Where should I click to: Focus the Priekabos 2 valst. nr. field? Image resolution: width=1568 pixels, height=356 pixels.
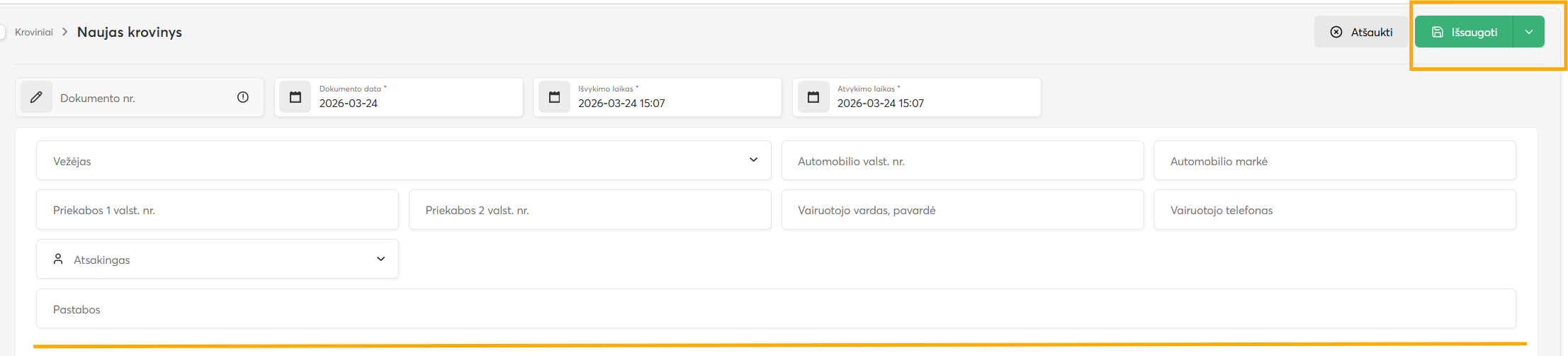click(590, 210)
